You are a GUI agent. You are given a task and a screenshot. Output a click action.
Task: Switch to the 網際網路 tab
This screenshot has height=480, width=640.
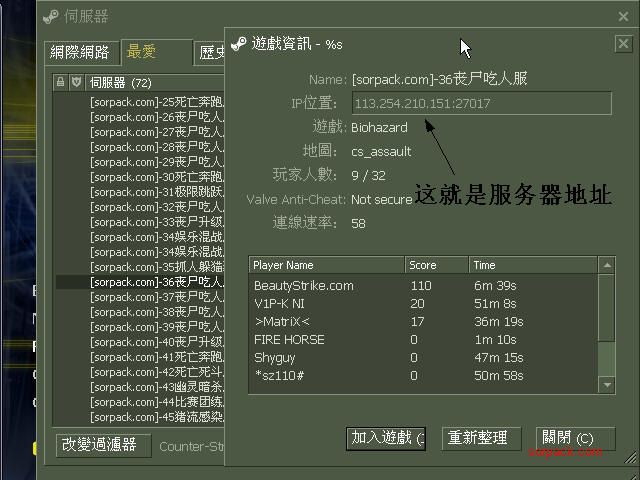pos(83,53)
